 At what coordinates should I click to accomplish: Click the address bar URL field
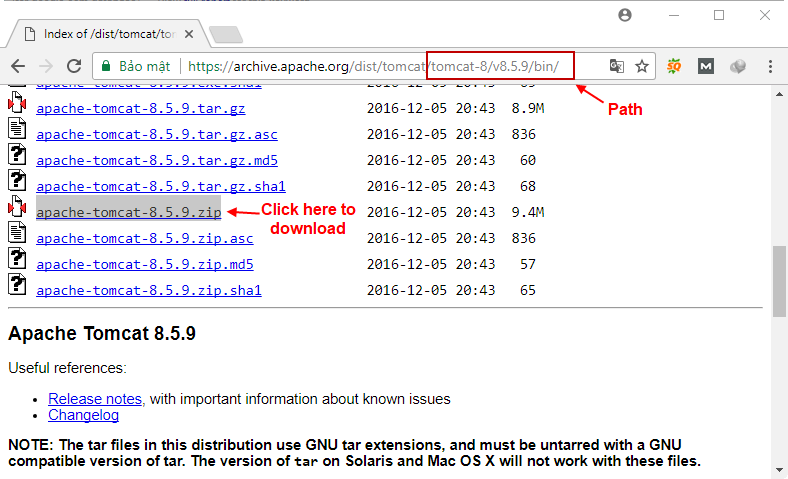(x=373, y=66)
